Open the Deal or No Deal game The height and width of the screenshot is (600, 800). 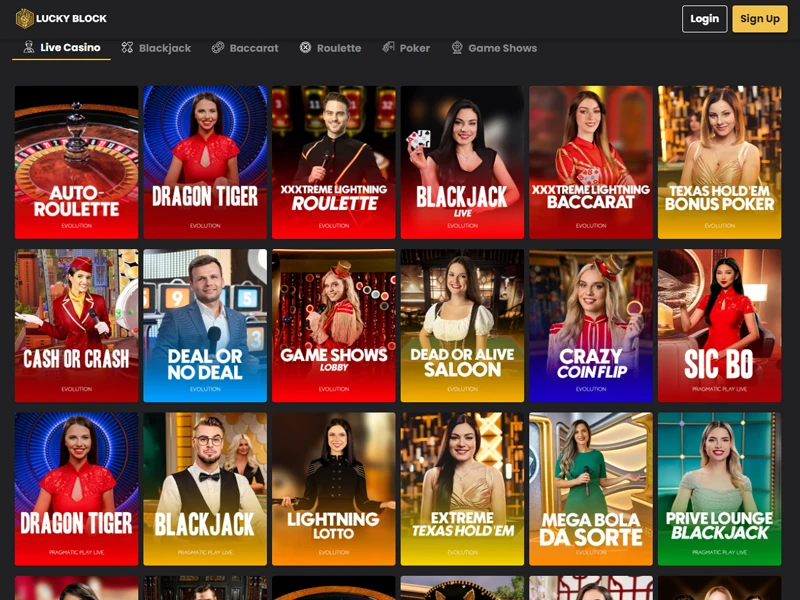click(205, 326)
